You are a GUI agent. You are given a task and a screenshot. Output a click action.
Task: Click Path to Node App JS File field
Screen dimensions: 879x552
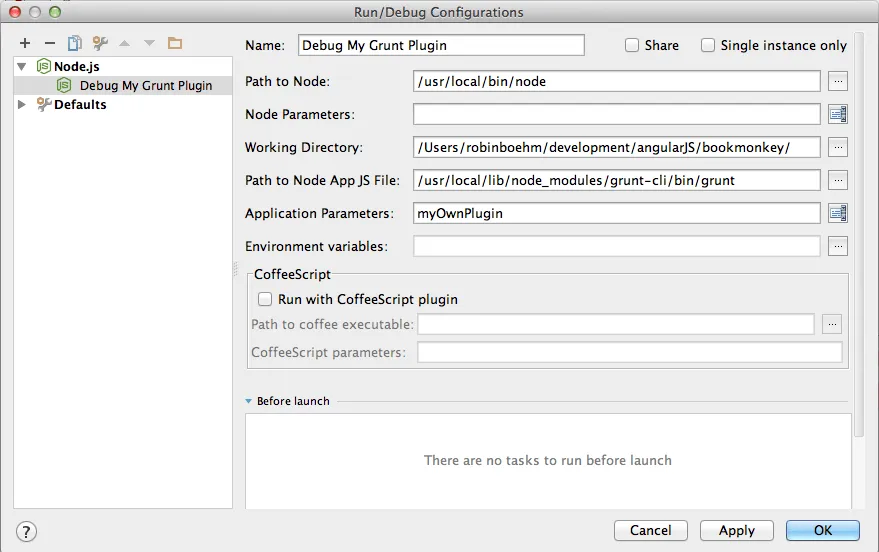pyautogui.click(x=617, y=180)
